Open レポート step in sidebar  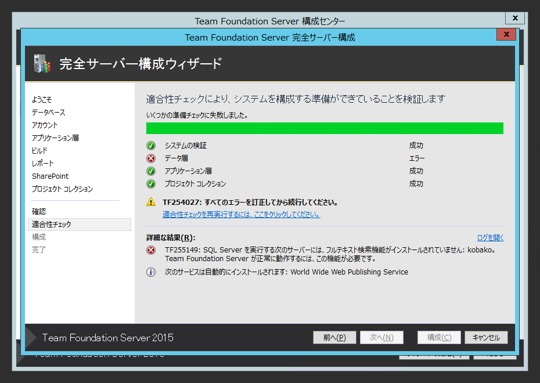[43, 163]
